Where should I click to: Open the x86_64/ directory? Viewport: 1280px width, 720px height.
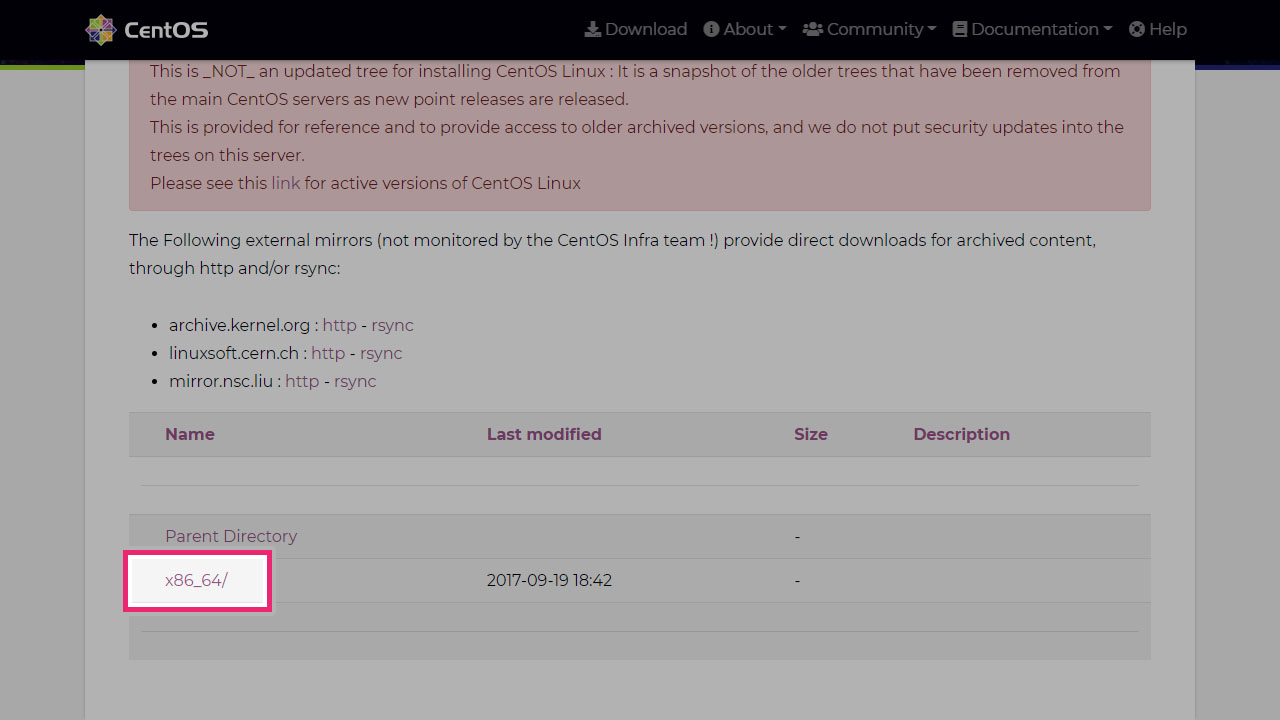tap(196, 580)
